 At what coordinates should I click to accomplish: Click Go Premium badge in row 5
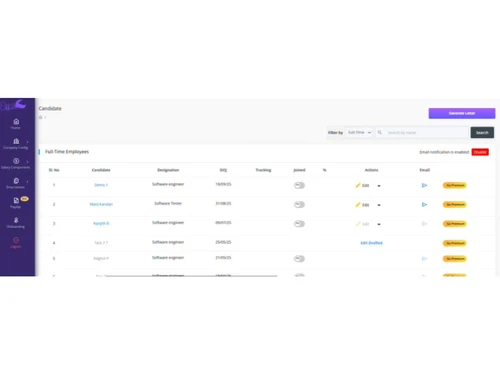(455, 259)
